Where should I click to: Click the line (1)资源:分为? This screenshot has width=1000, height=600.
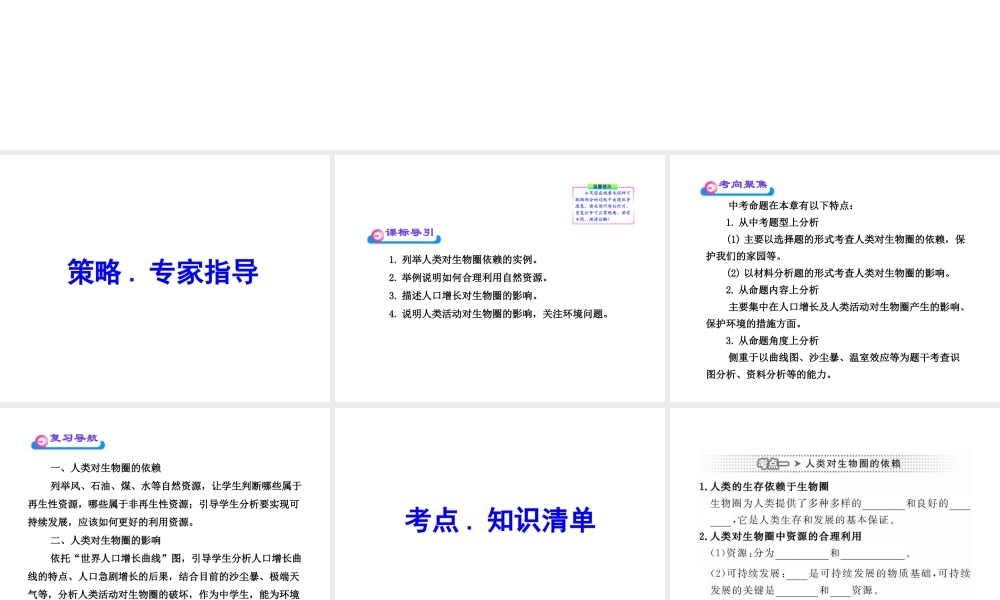point(811,553)
